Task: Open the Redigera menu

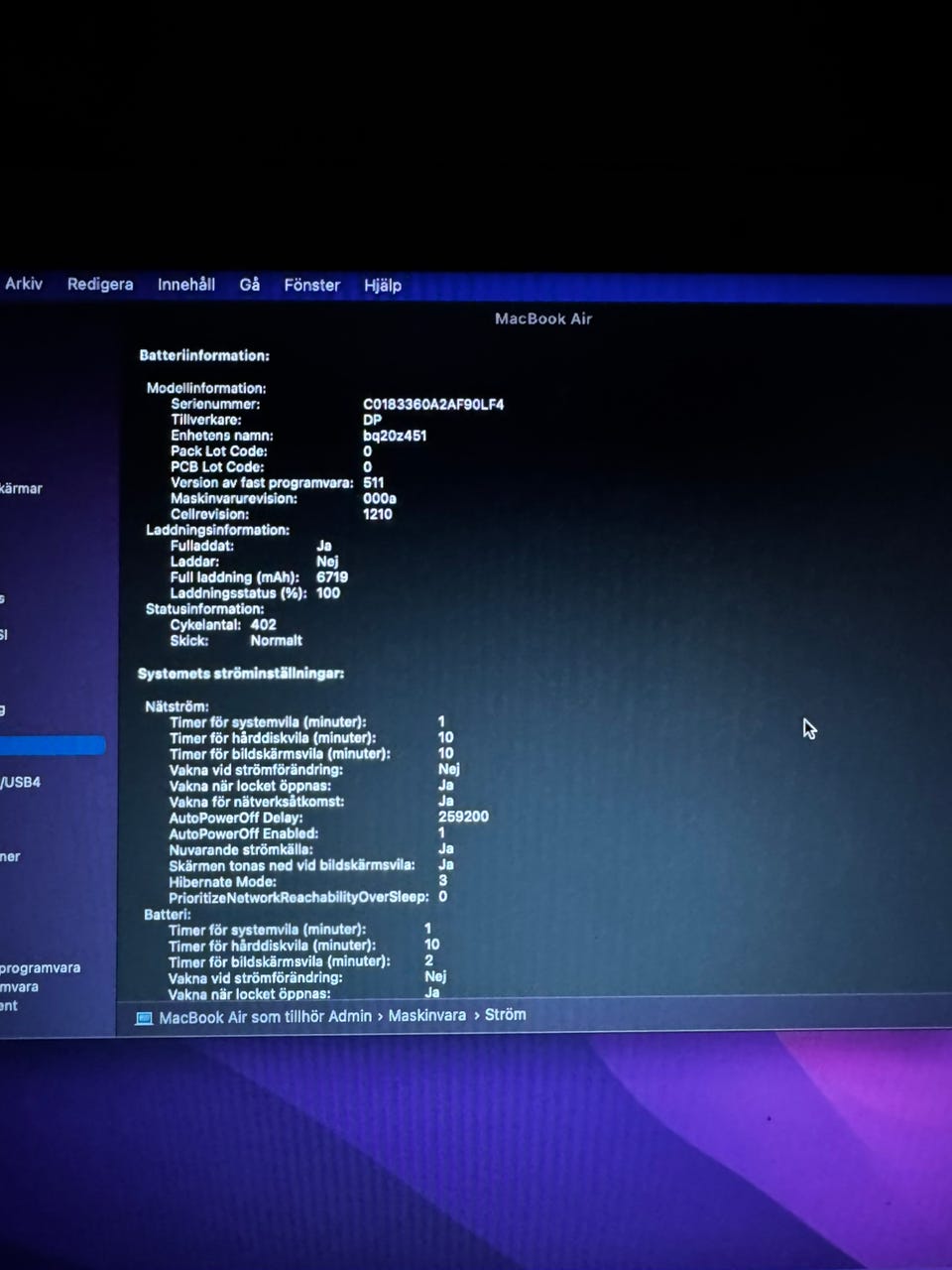Action: coord(100,284)
